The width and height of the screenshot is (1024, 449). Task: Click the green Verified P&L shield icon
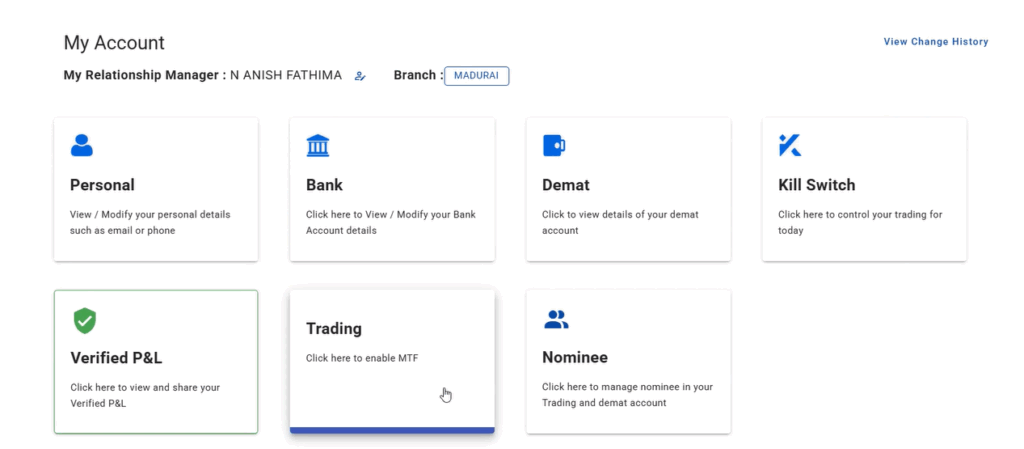point(84,320)
